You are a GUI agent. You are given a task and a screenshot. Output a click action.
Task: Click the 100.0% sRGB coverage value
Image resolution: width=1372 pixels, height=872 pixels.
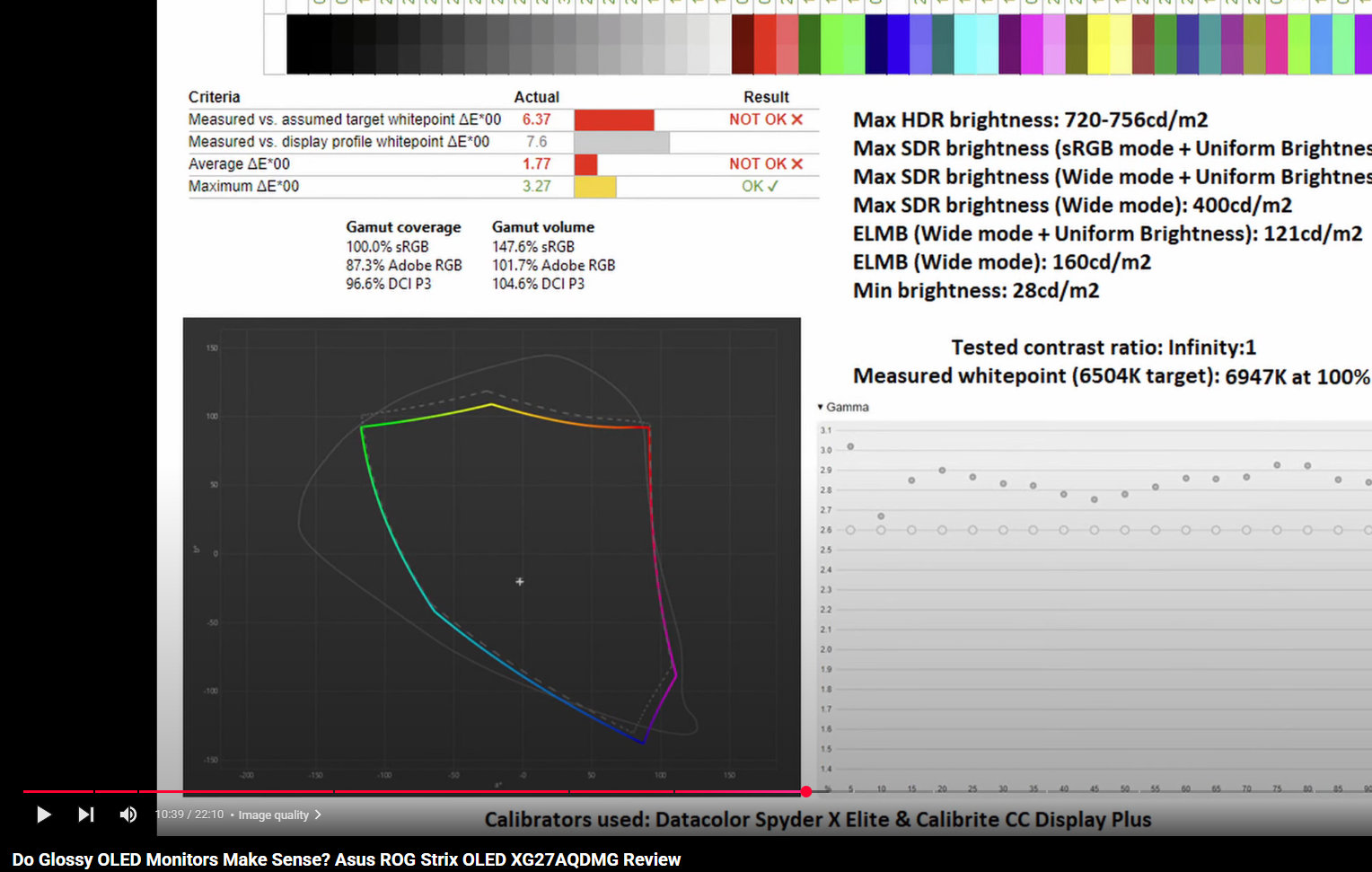click(x=387, y=247)
